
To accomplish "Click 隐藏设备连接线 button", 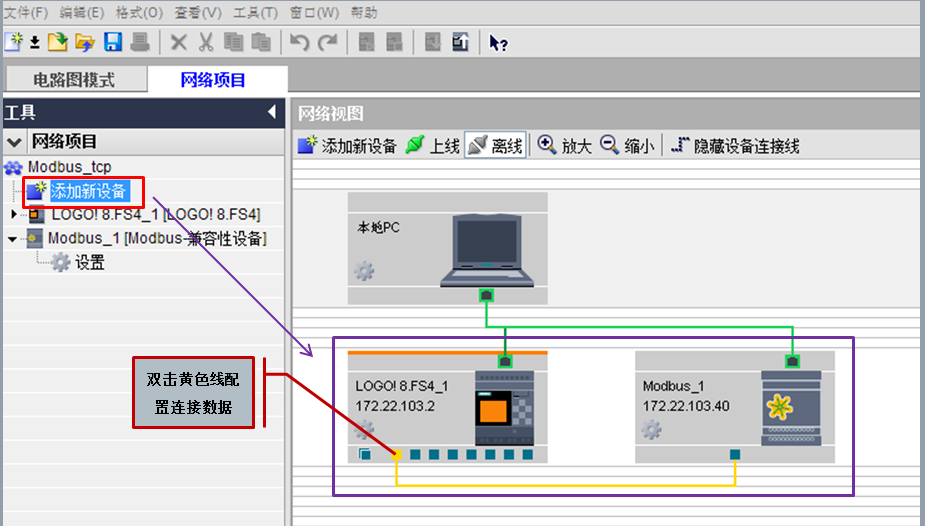I will tap(735, 146).
